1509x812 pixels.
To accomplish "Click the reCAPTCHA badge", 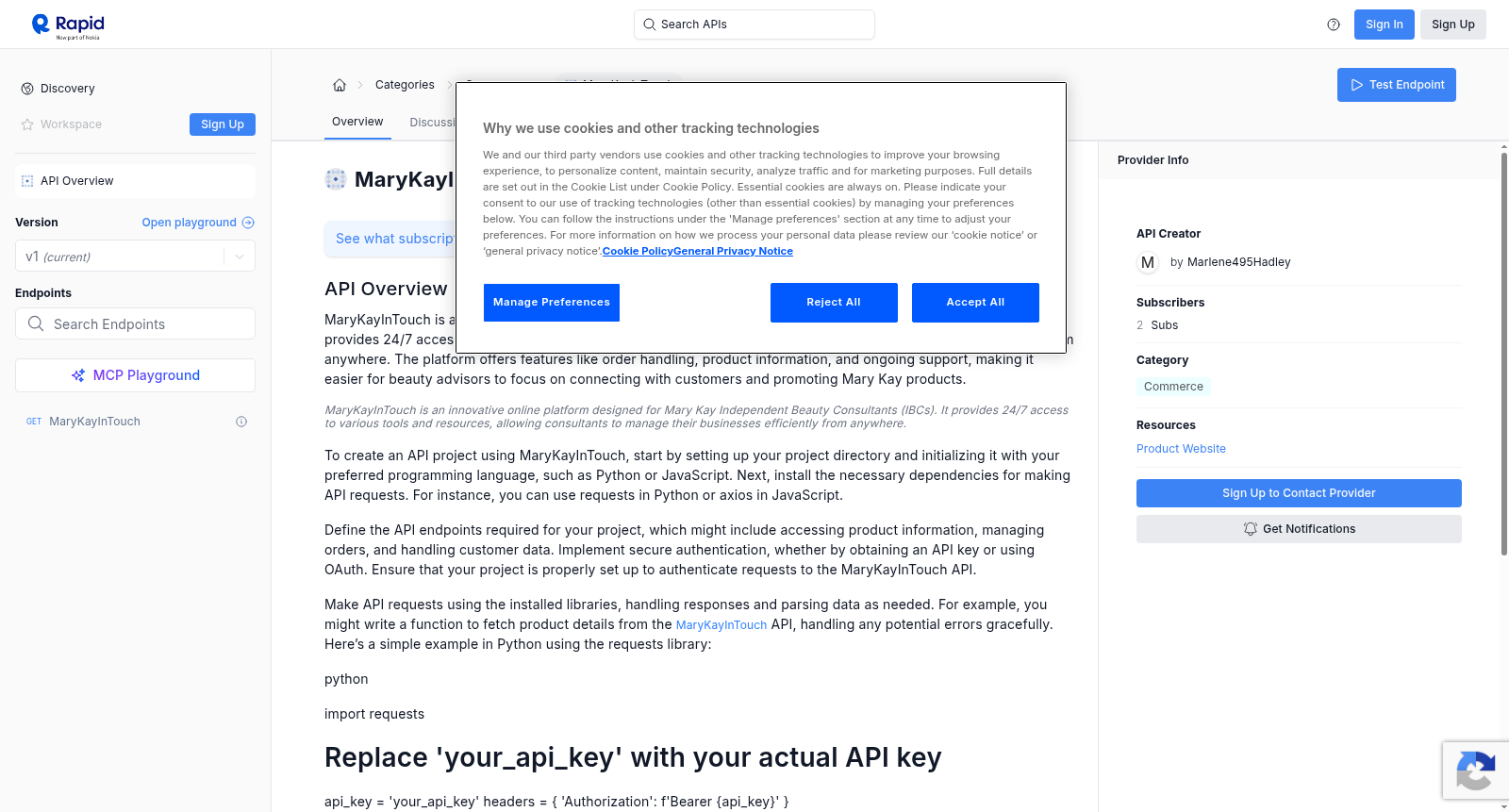I will point(1475,771).
